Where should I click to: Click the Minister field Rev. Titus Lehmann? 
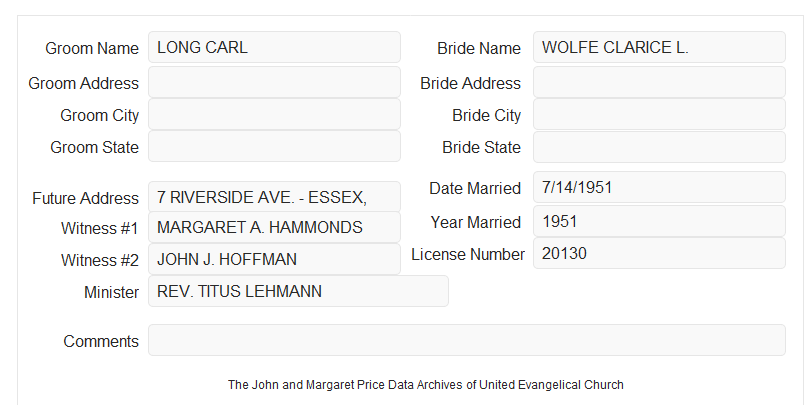coord(298,291)
